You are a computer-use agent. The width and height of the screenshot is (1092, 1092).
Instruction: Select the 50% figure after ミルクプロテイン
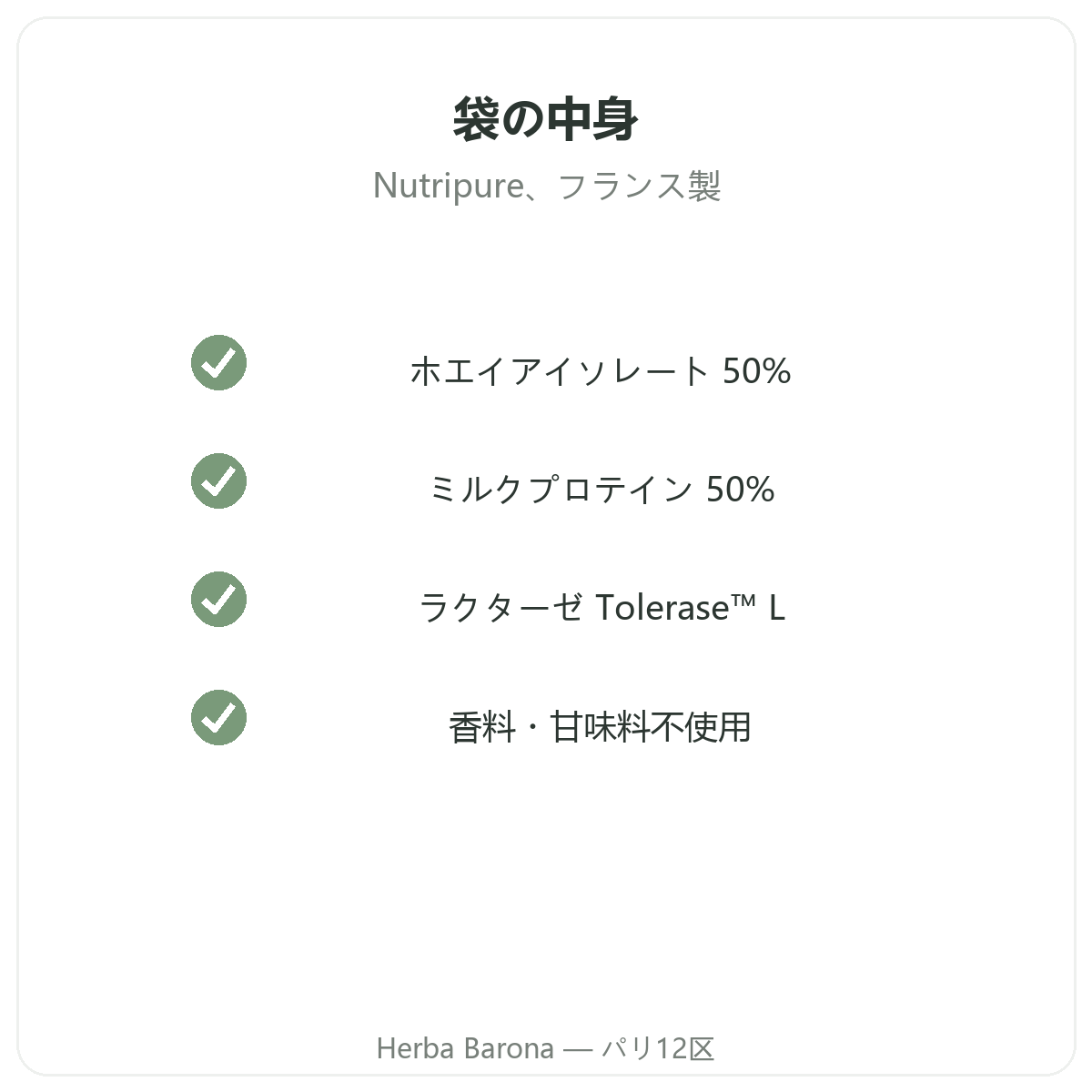tap(740, 490)
